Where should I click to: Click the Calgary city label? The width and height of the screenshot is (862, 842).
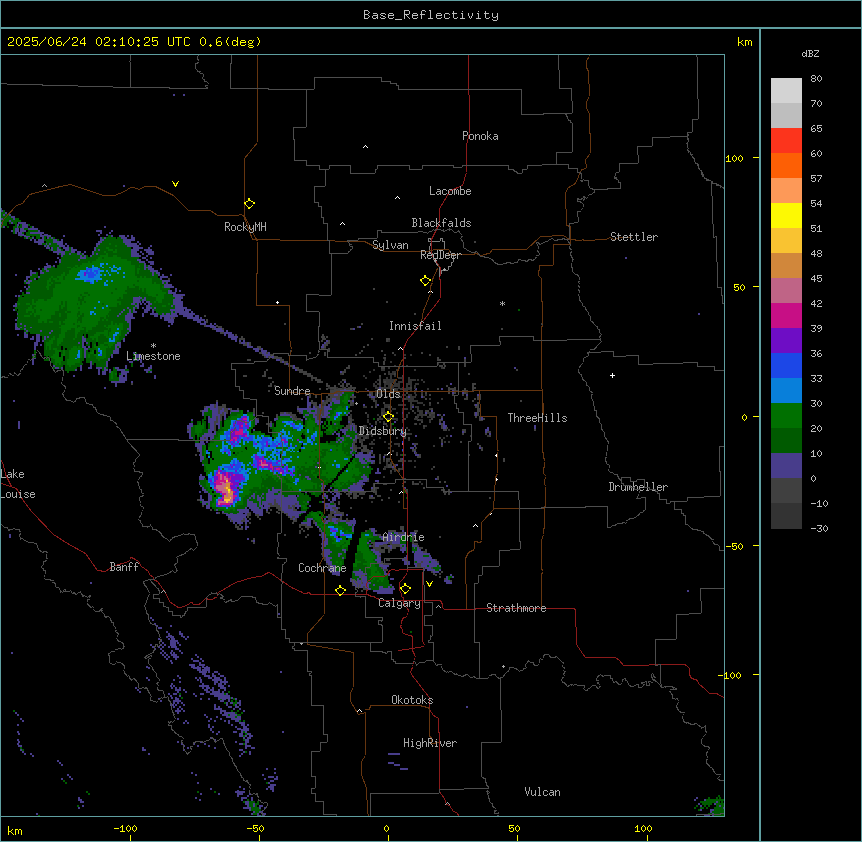coord(399,603)
